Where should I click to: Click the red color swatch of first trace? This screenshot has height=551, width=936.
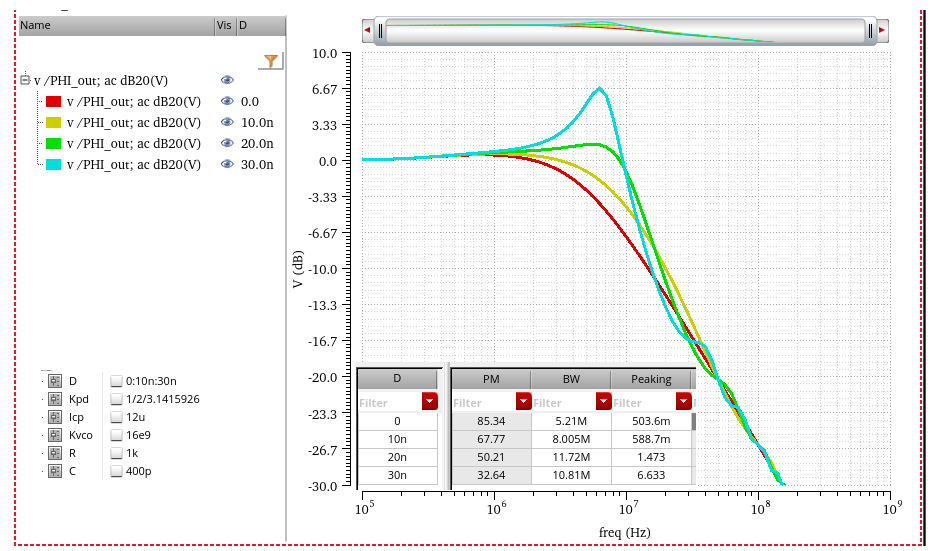click(54, 101)
